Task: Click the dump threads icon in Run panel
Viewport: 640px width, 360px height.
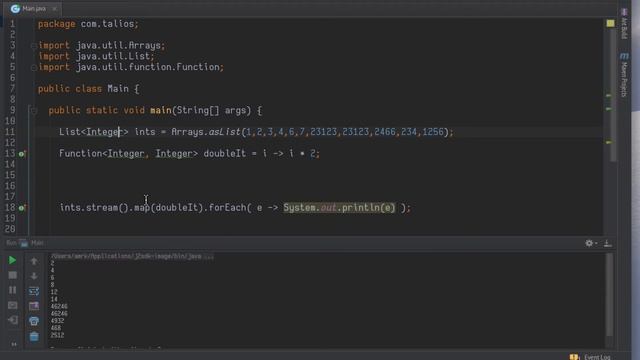Action: tap(12, 305)
